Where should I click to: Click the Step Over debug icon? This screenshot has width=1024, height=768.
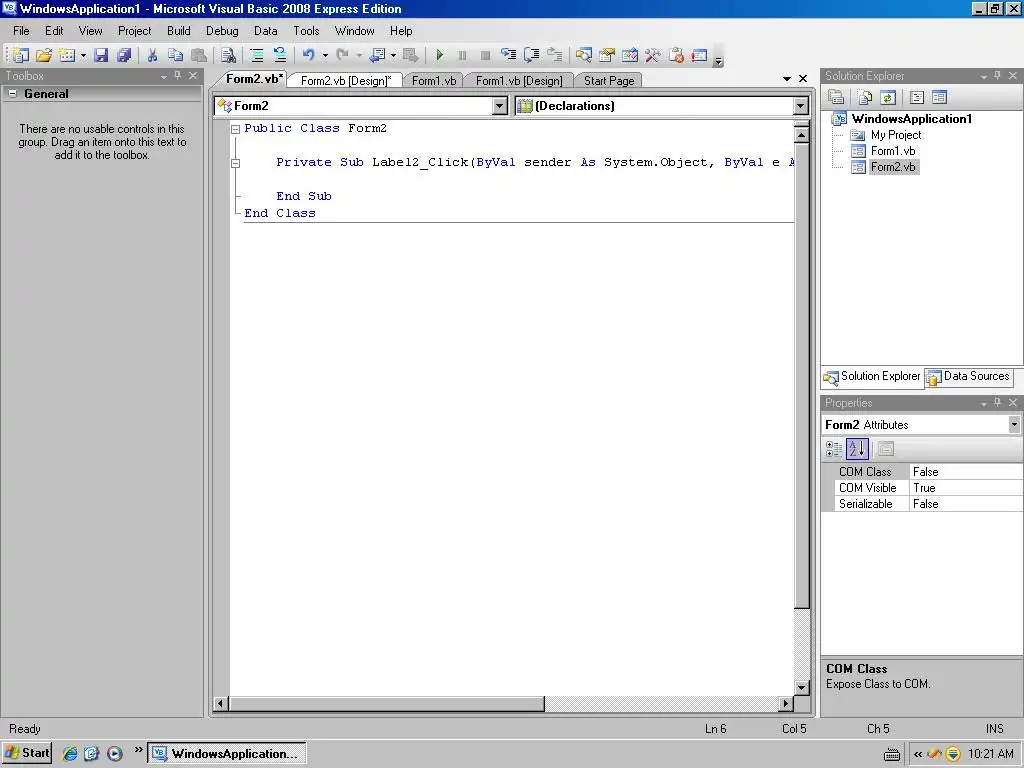tap(532, 56)
